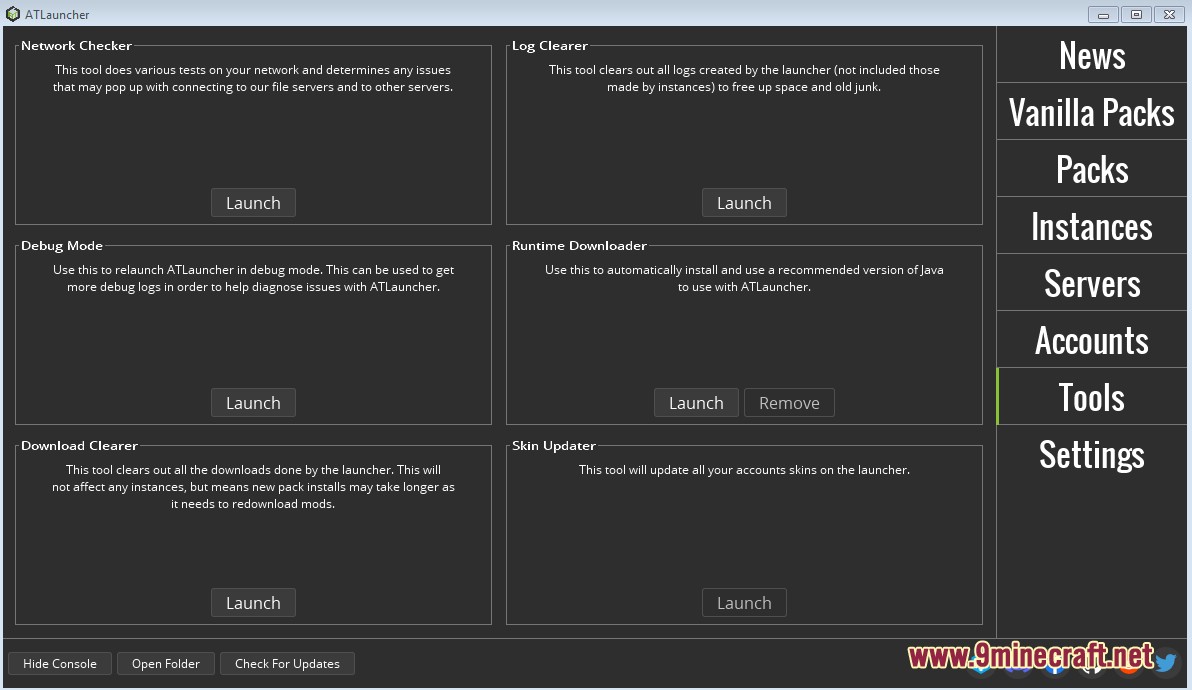Launch the Download Clearer tool
Screen dimensions: 1192x690
click(253, 603)
